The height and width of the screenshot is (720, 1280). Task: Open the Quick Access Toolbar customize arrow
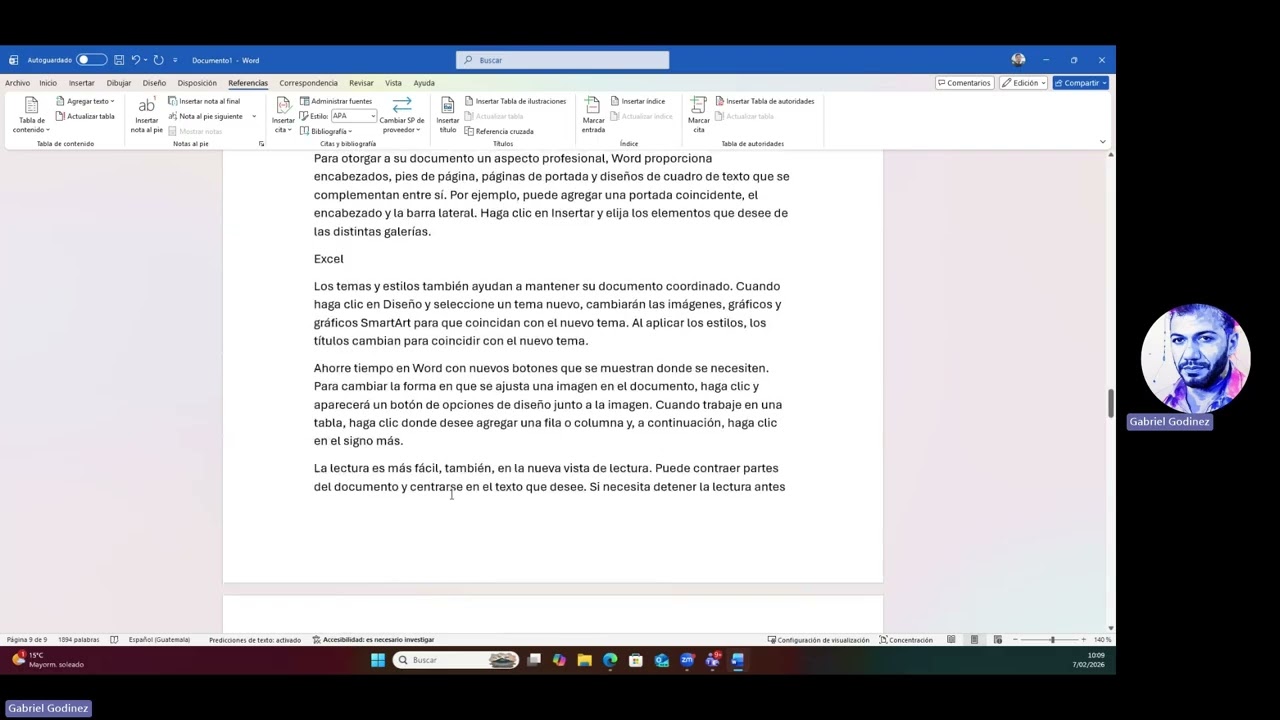coord(175,60)
